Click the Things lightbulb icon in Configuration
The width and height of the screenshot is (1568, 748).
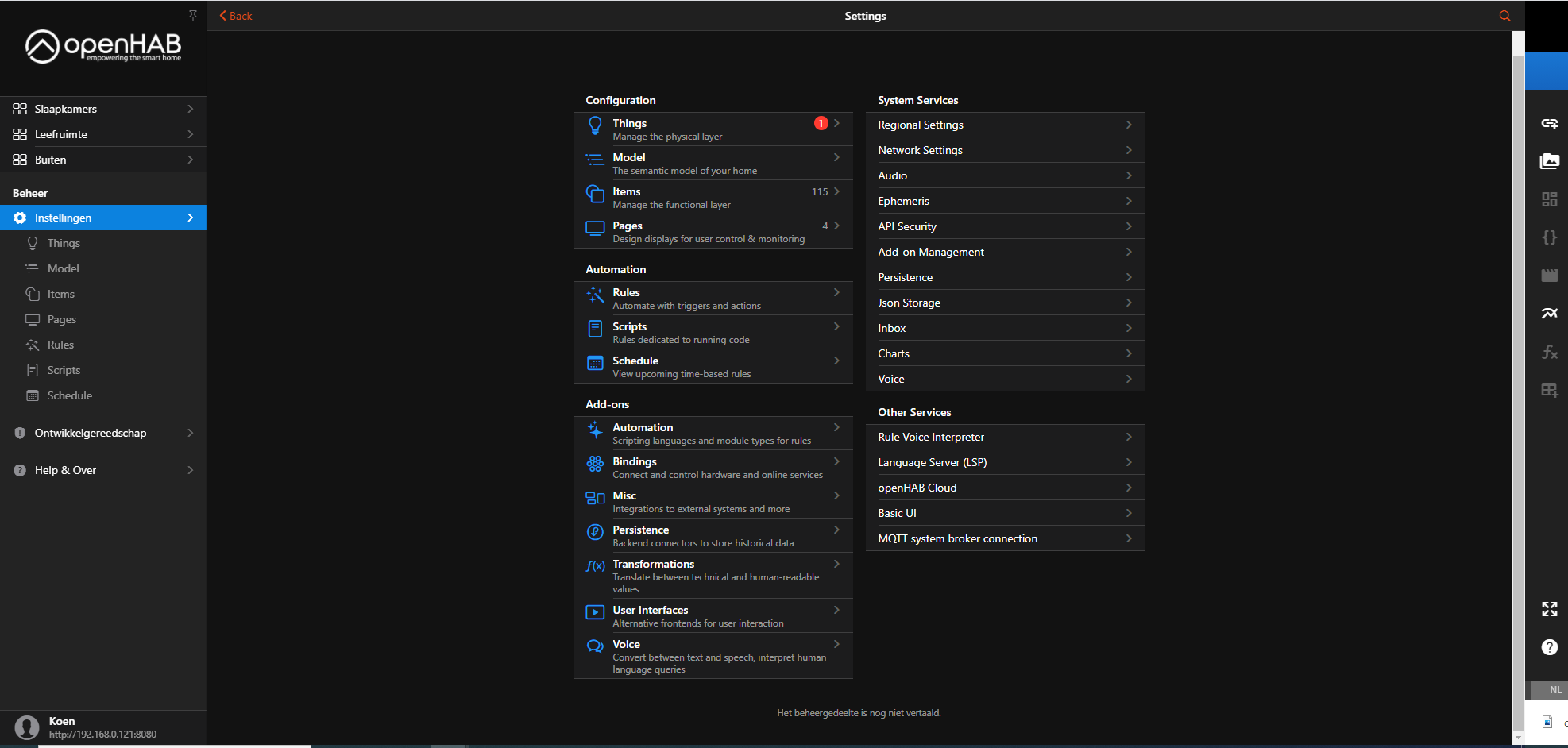click(x=595, y=126)
